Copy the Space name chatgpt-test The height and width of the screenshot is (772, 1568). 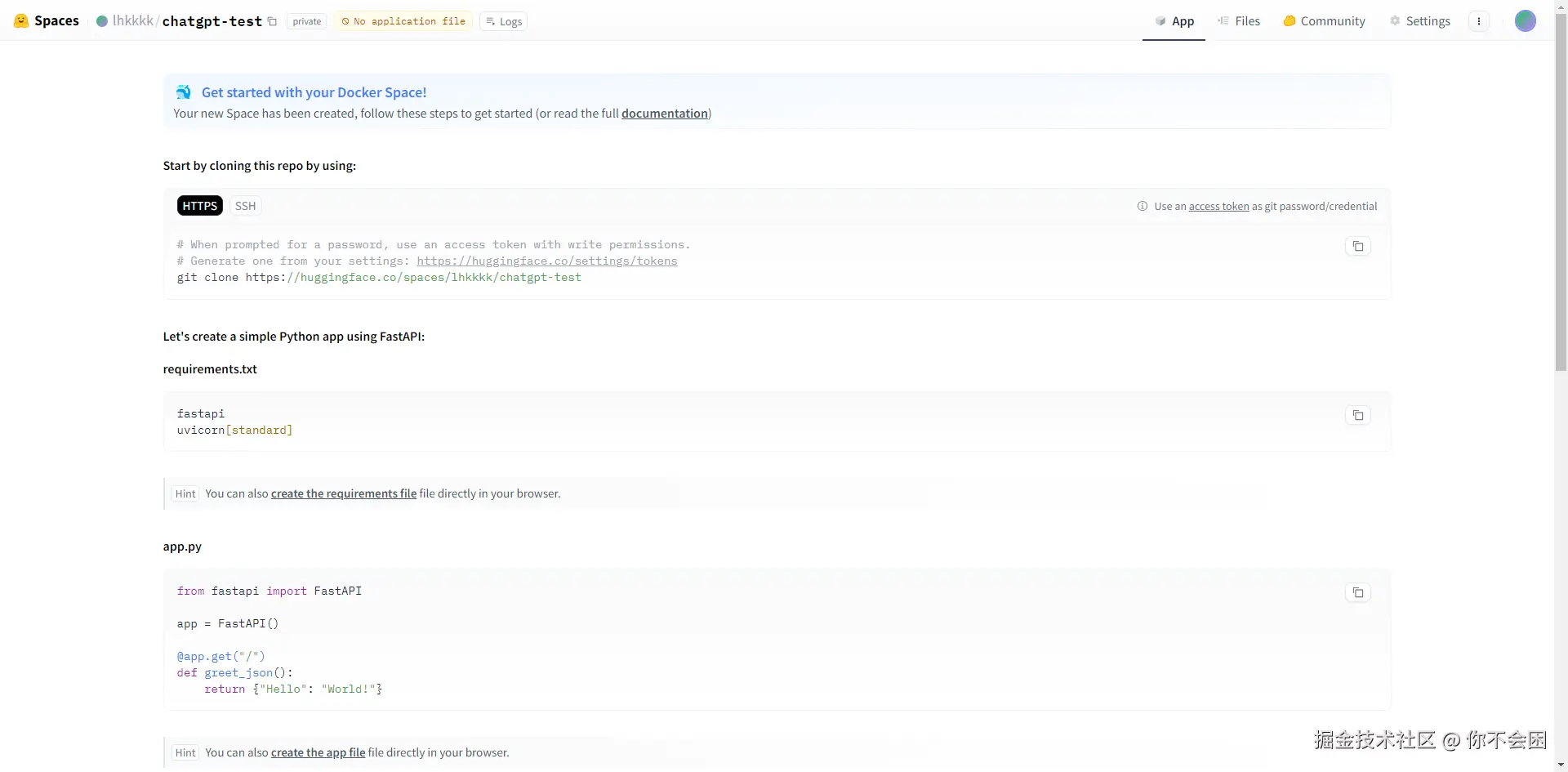point(273,22)
